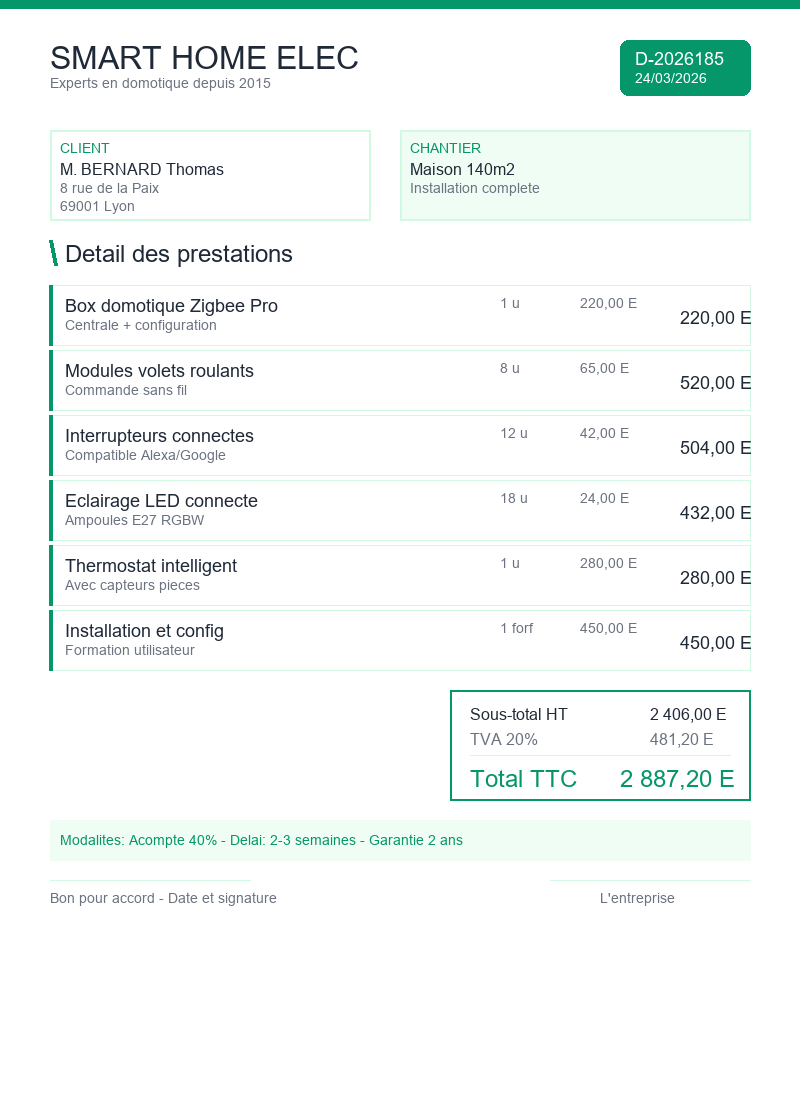The image size is (800, 1100).
Task: Click the 12 u quantity for Interrupteurs
Action: tap(514, 433)
